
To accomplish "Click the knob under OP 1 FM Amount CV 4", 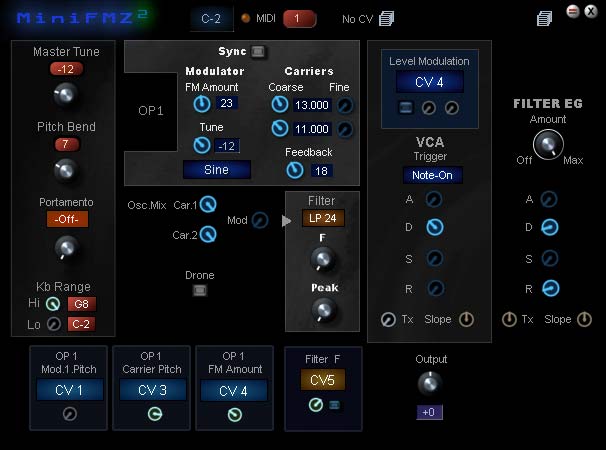I will point(235,415).
